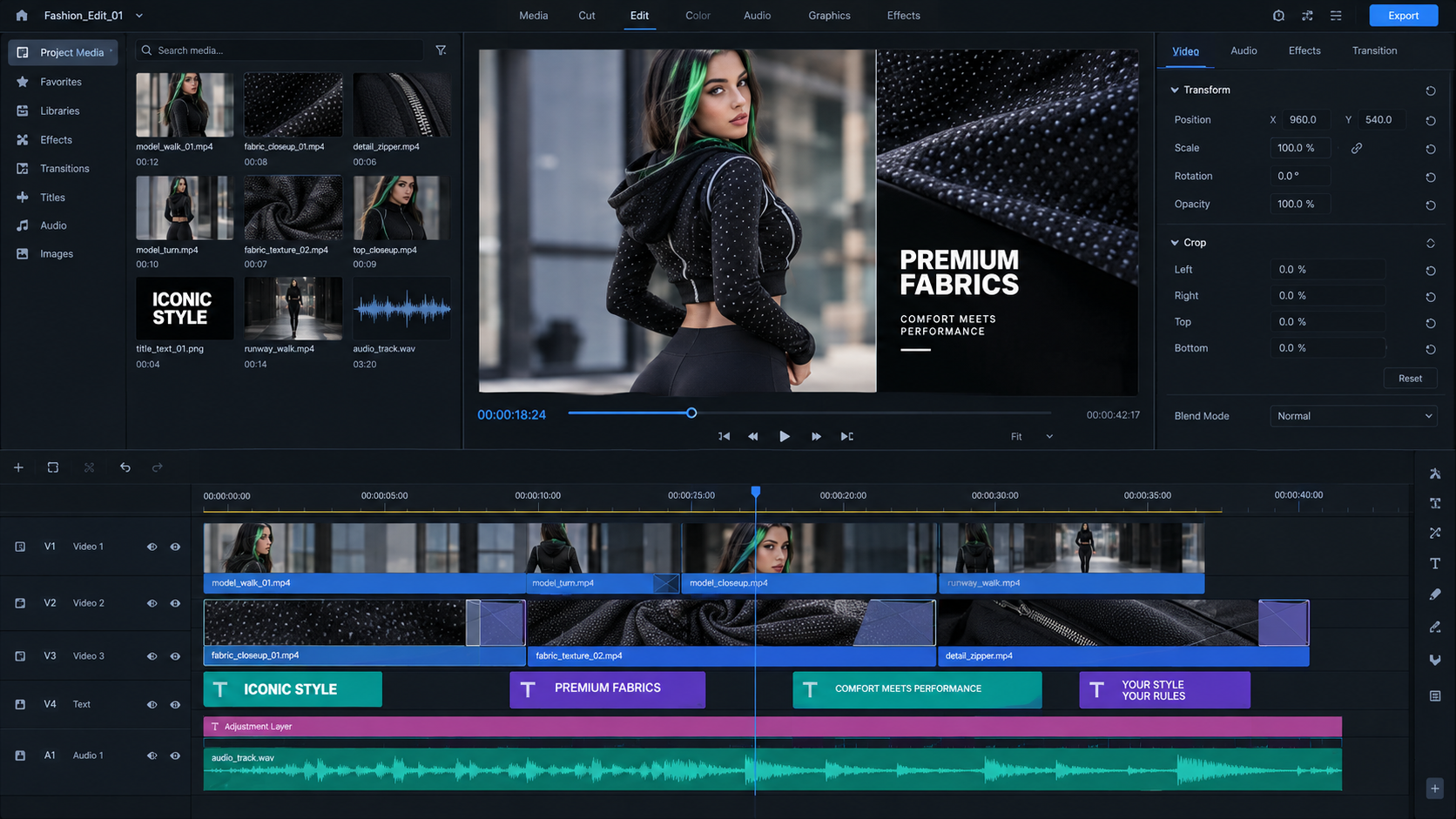This screenshot has height=819, width=1456.
Task: Open the inspector Audio tab
Action: click(x=1244, y=50)
